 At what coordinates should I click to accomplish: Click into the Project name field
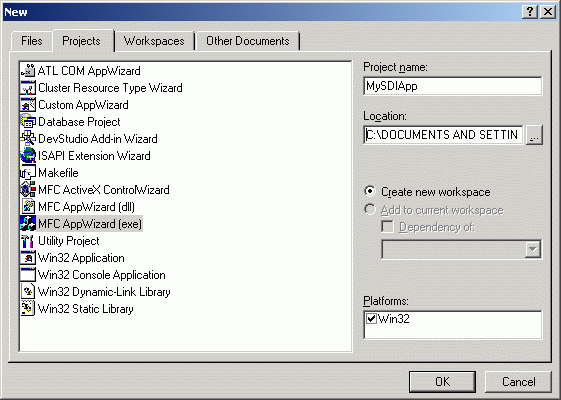(x=453, y=86)
